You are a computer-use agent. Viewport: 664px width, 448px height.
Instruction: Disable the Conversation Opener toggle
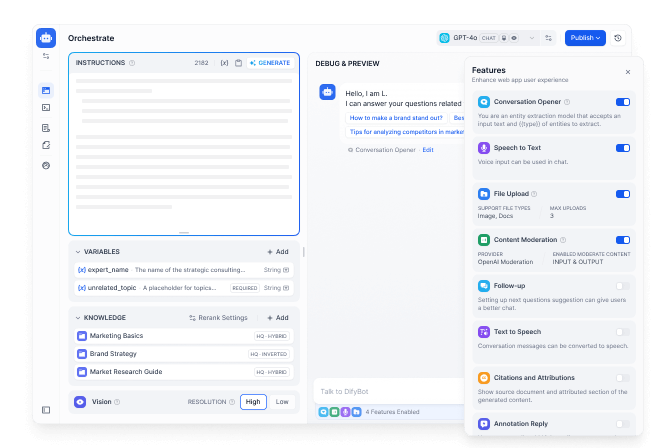click(622, 102)
